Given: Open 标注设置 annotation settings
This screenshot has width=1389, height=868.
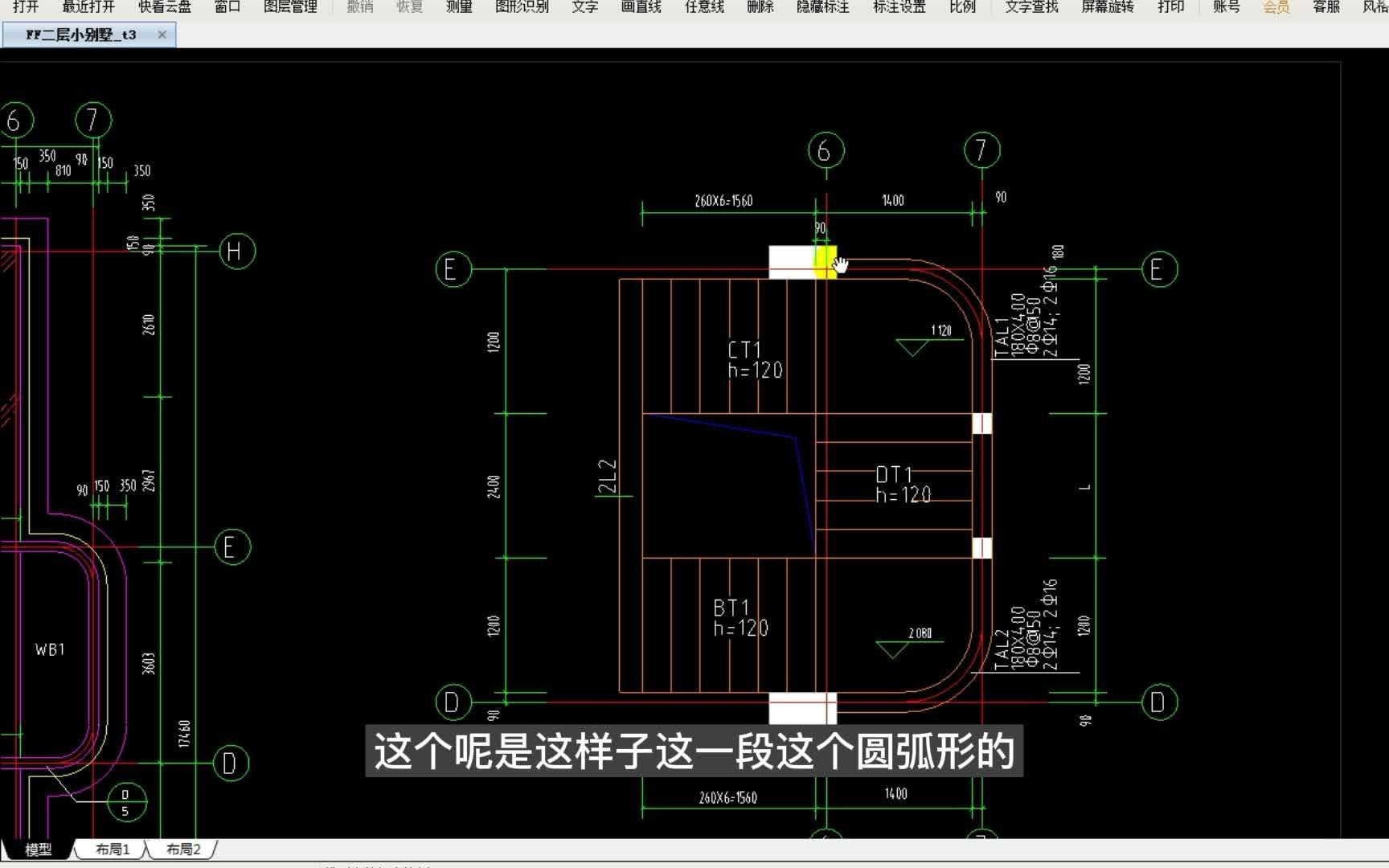Looking at the screenshot, I should pyautogui.click(x=898, y=6).
